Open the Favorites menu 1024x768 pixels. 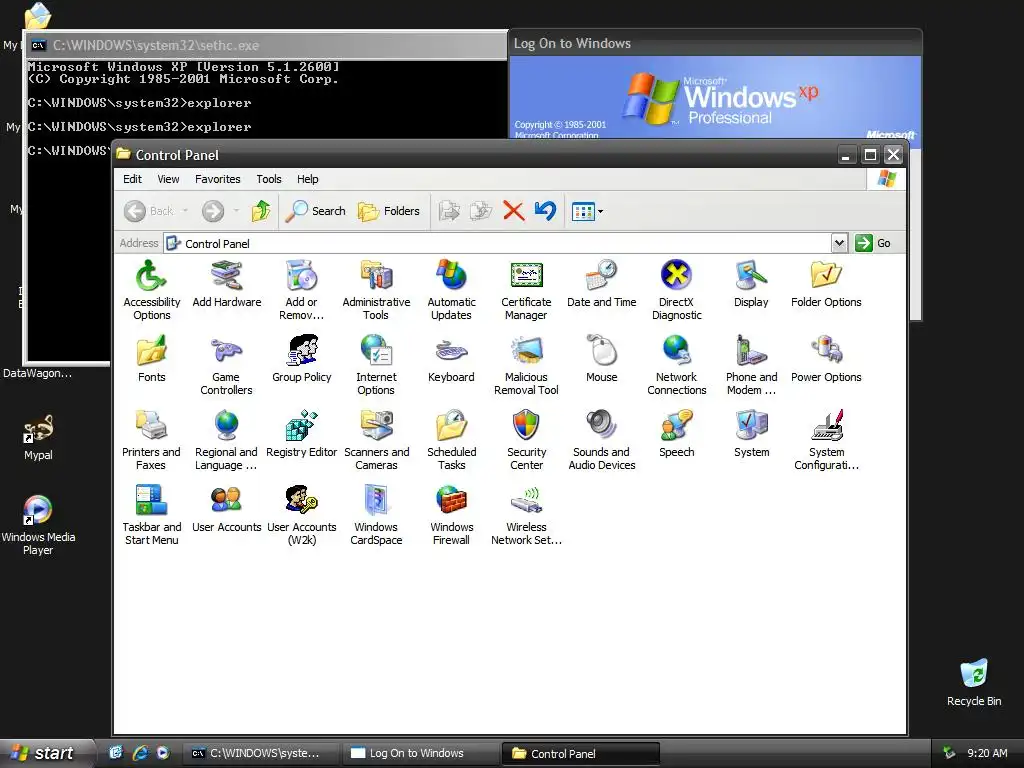coord(217,179)
